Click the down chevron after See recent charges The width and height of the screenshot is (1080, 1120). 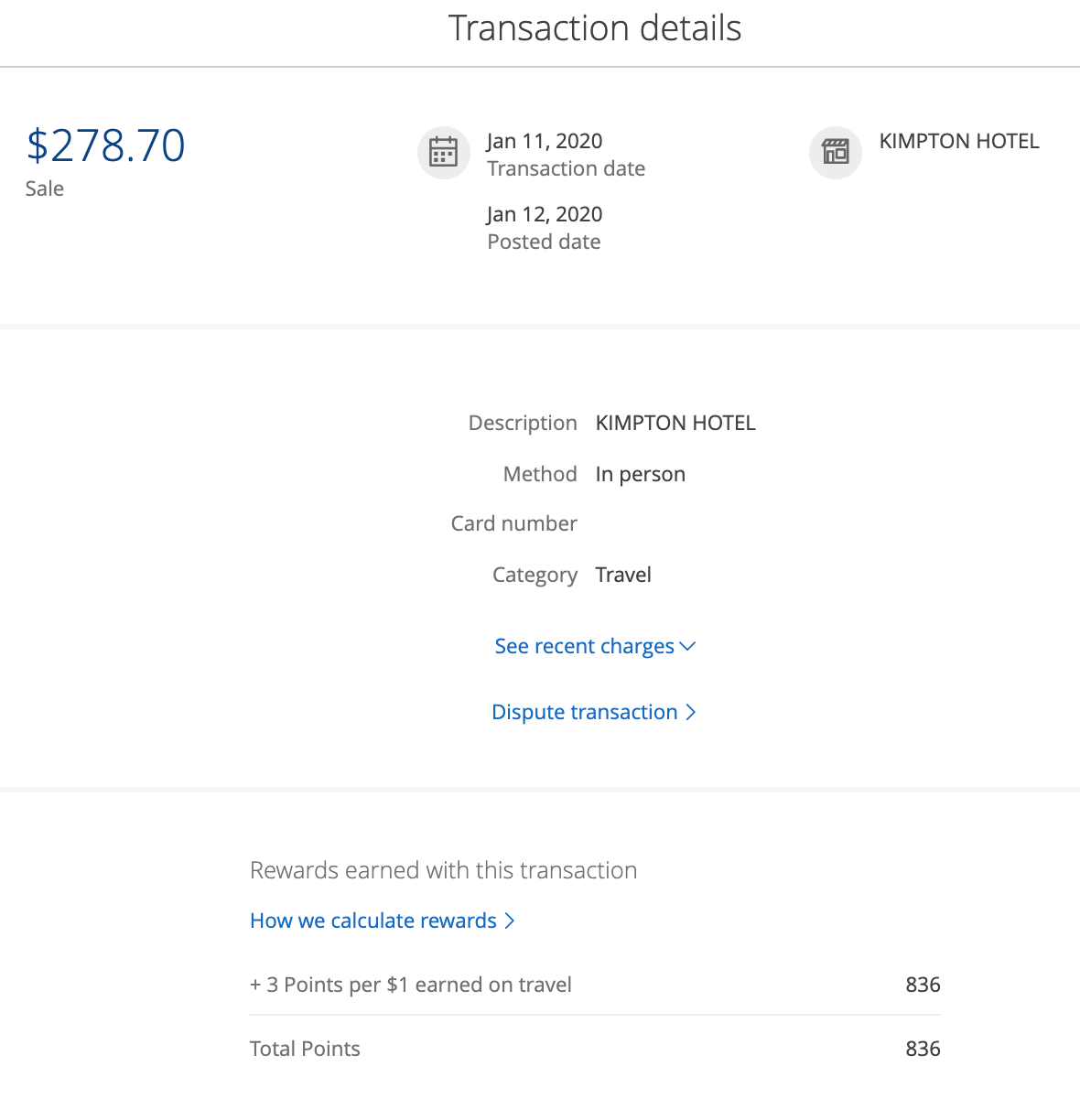coord(688,646)
